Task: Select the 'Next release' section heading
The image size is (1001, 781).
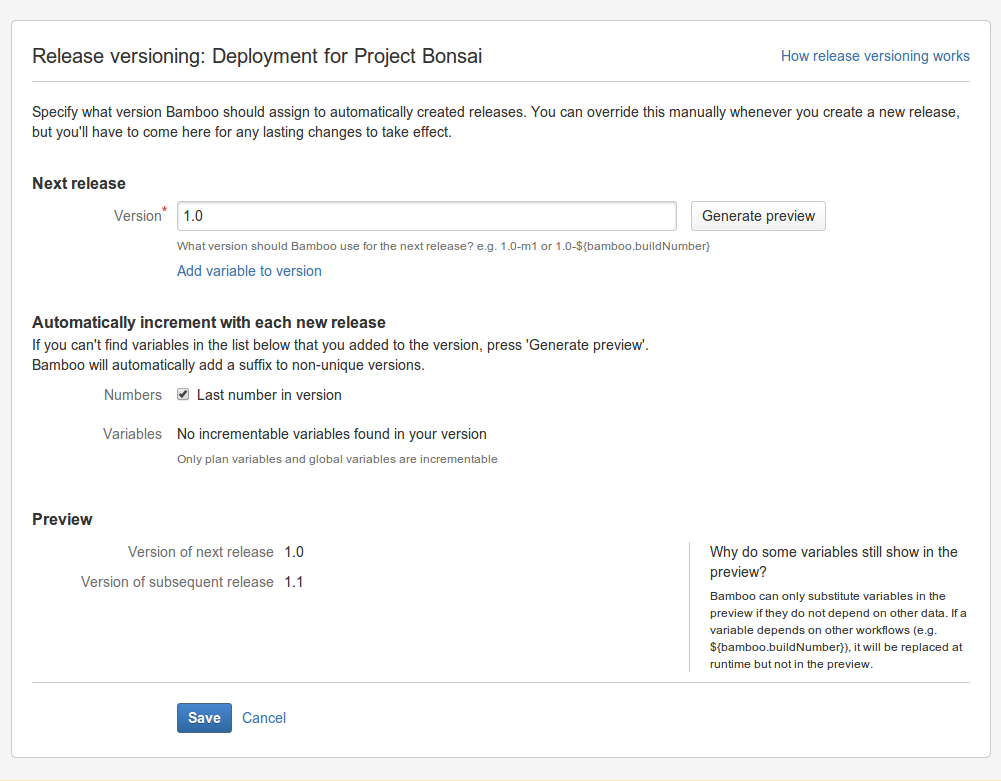Action: click(79, 183)
